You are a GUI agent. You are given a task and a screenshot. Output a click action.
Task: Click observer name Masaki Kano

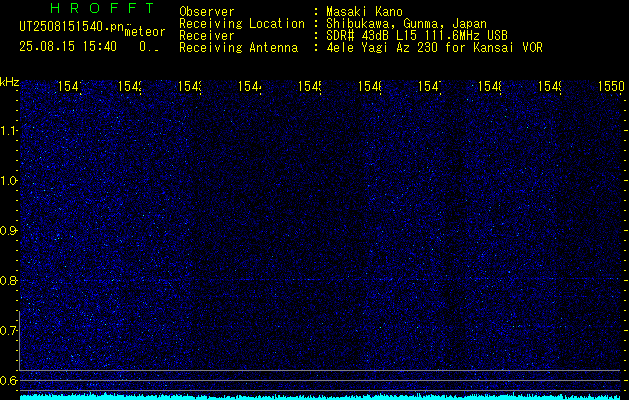(364, 12)
